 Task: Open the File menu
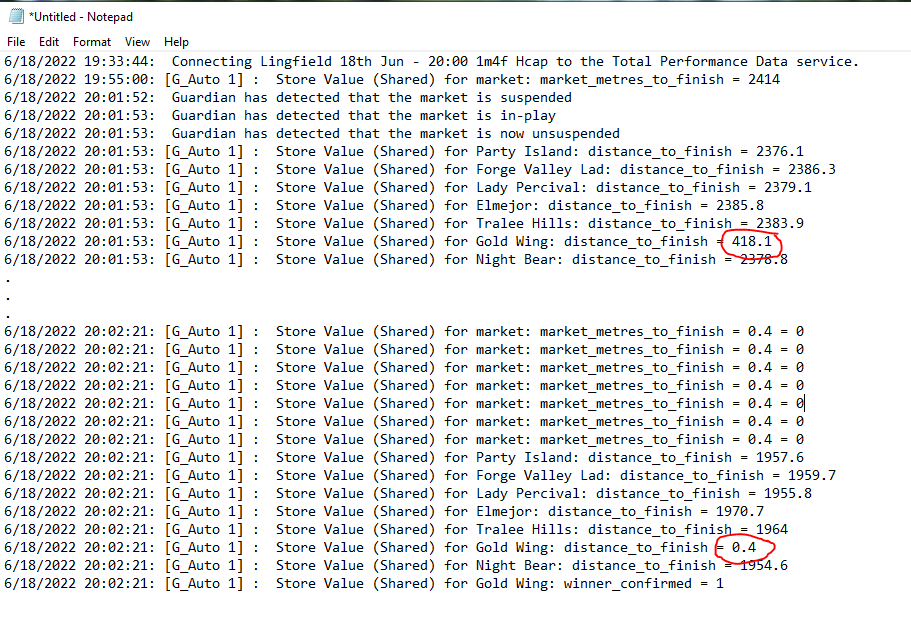16,42
